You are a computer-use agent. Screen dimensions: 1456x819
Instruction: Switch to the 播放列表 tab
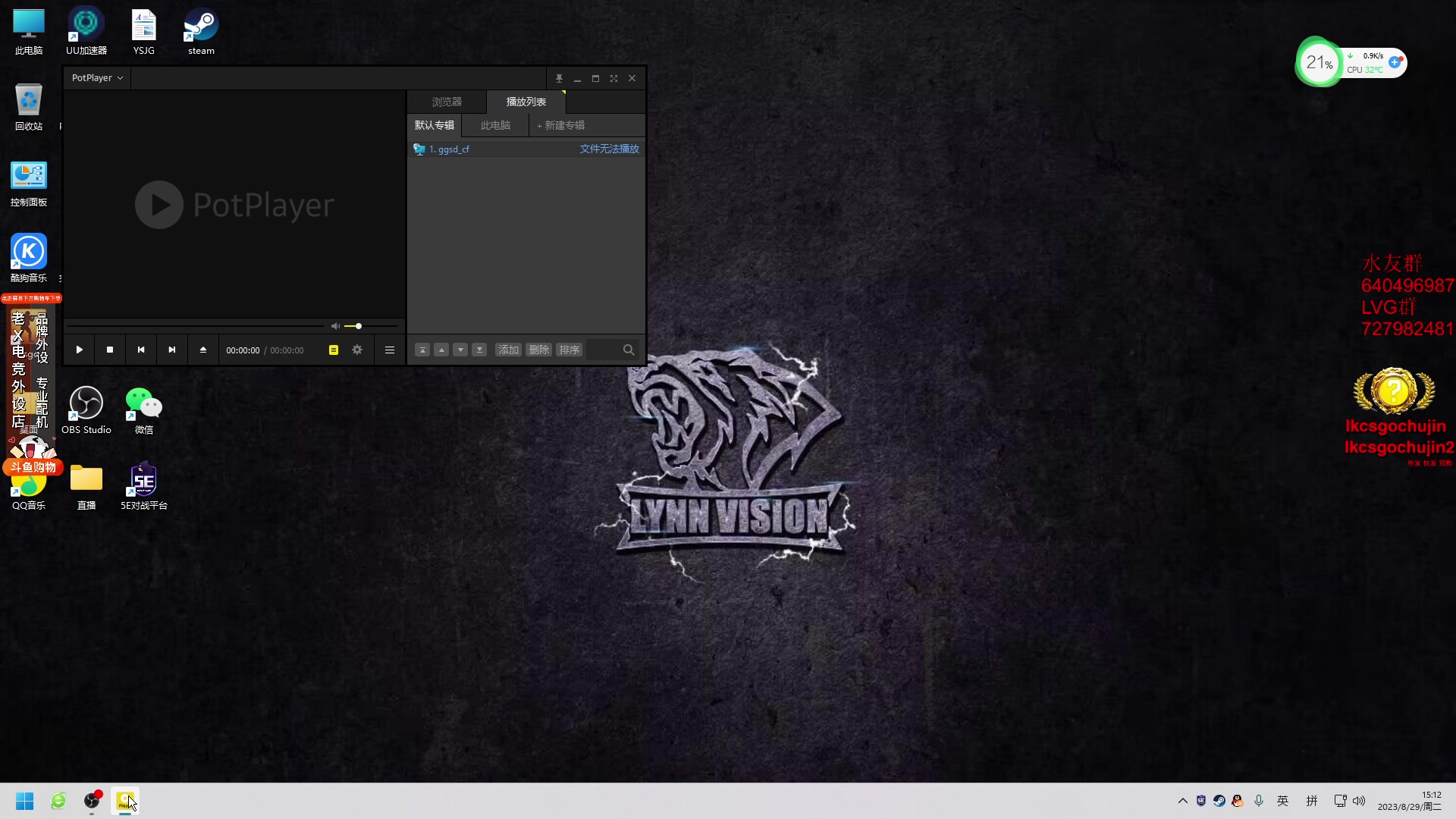[x=526, y=102]
